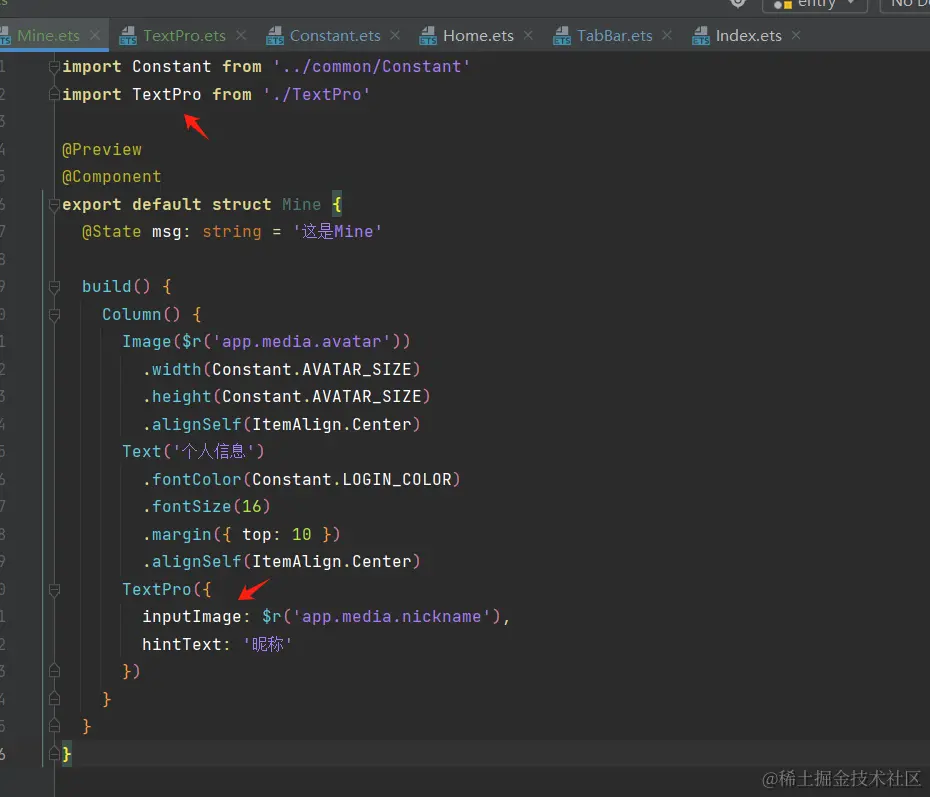Screen dimensions: 930x797
Task: Close the Home.ets tab
Action: click(x=528, y=36)
